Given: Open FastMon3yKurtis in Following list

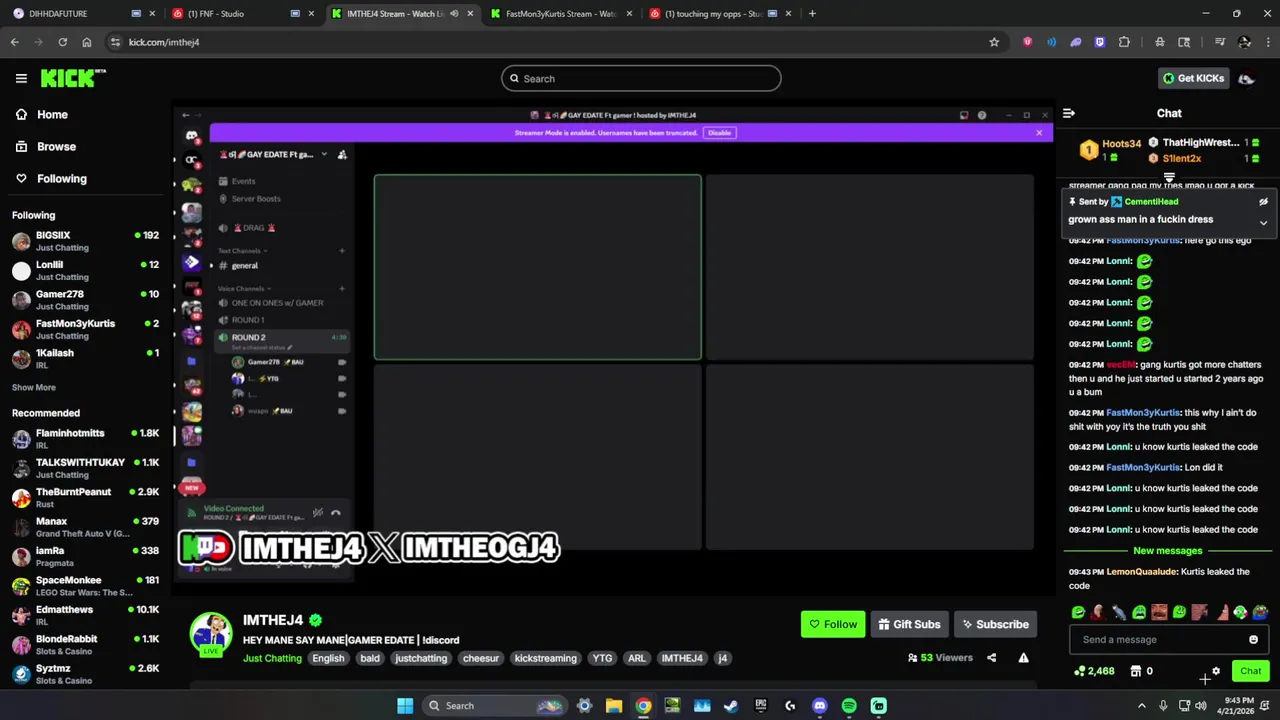Looking at the screenshot, I should pos(85,329).
